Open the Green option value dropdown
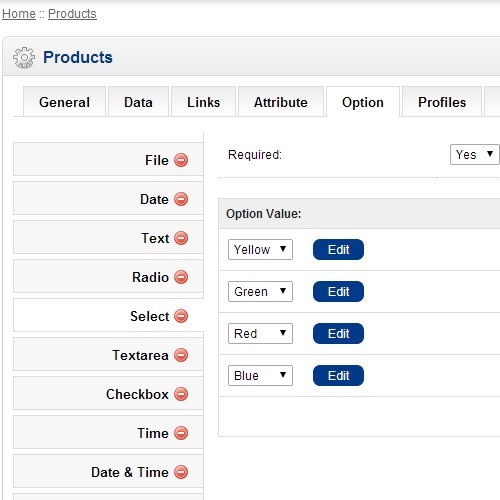This screenshot has height=500, width=500. [260, 291]
